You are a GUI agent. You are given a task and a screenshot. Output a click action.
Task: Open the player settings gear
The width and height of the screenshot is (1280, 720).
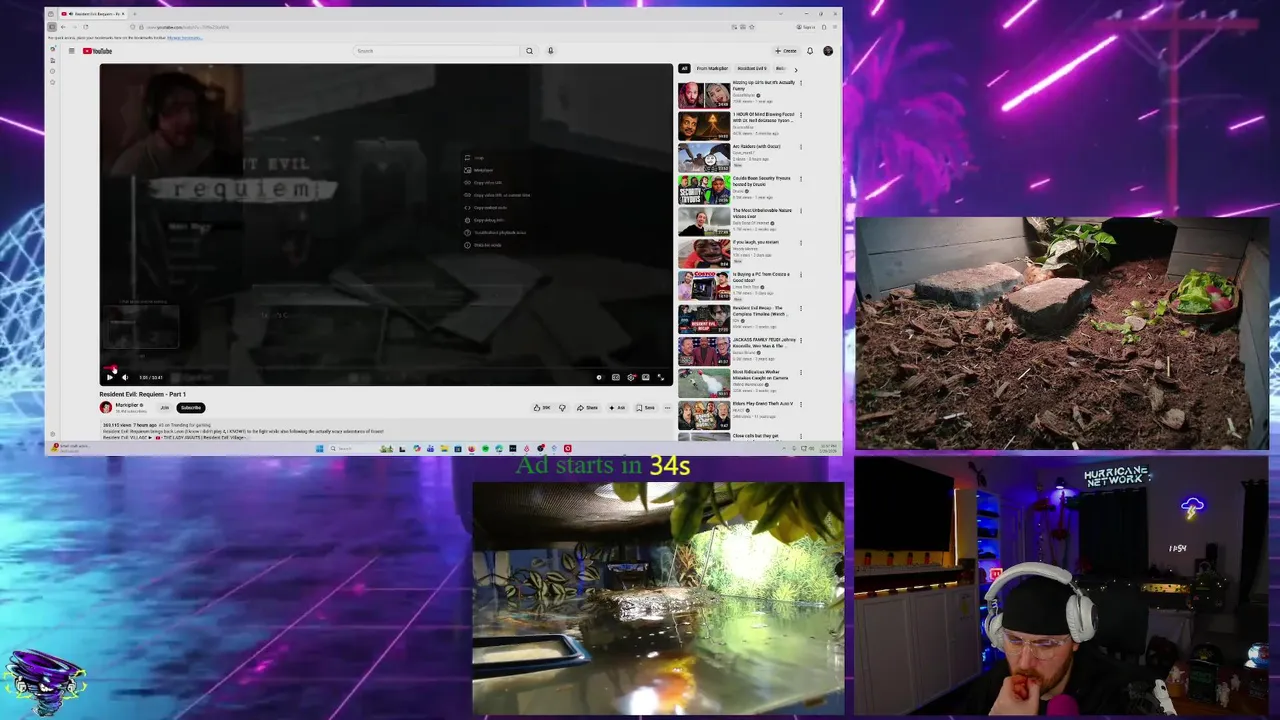[x=631, y=377]
